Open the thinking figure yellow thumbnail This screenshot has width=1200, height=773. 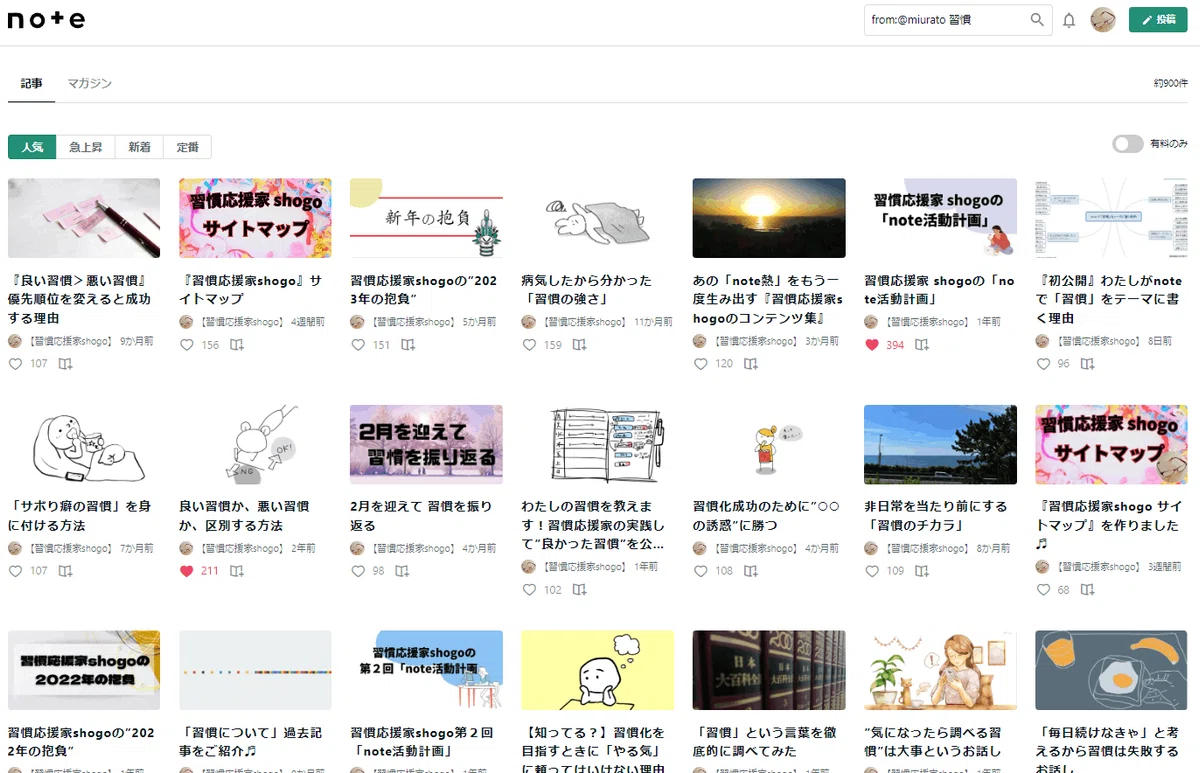(598, 670)
